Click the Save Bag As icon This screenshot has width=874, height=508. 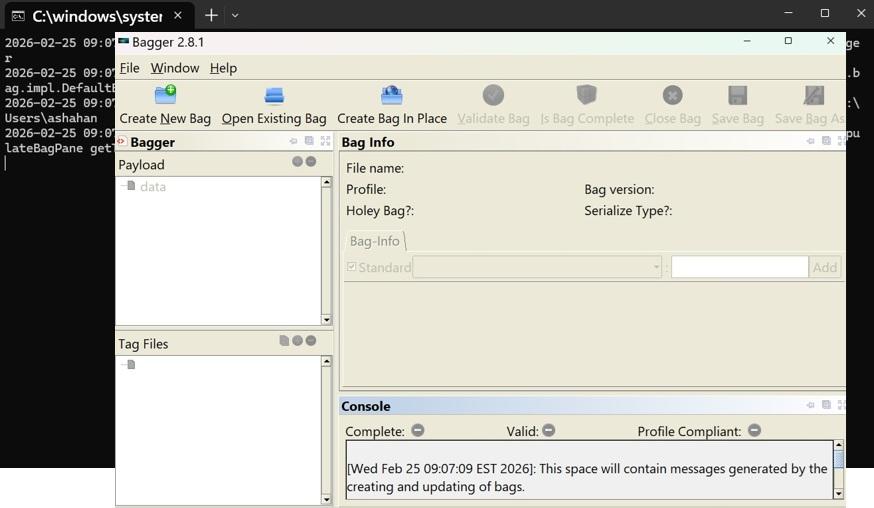(x=814, y=95)
